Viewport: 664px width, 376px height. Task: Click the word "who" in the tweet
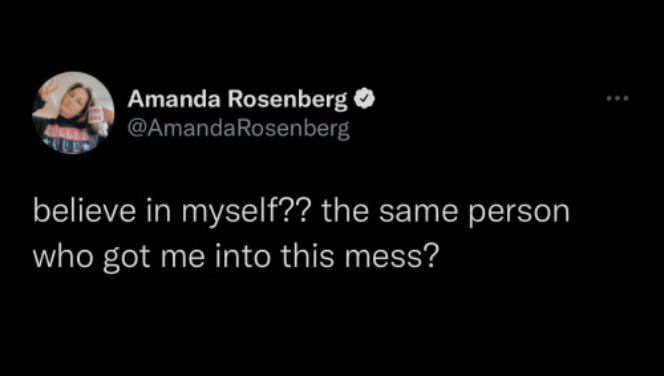pyautogui.click(x=64, y=257)
